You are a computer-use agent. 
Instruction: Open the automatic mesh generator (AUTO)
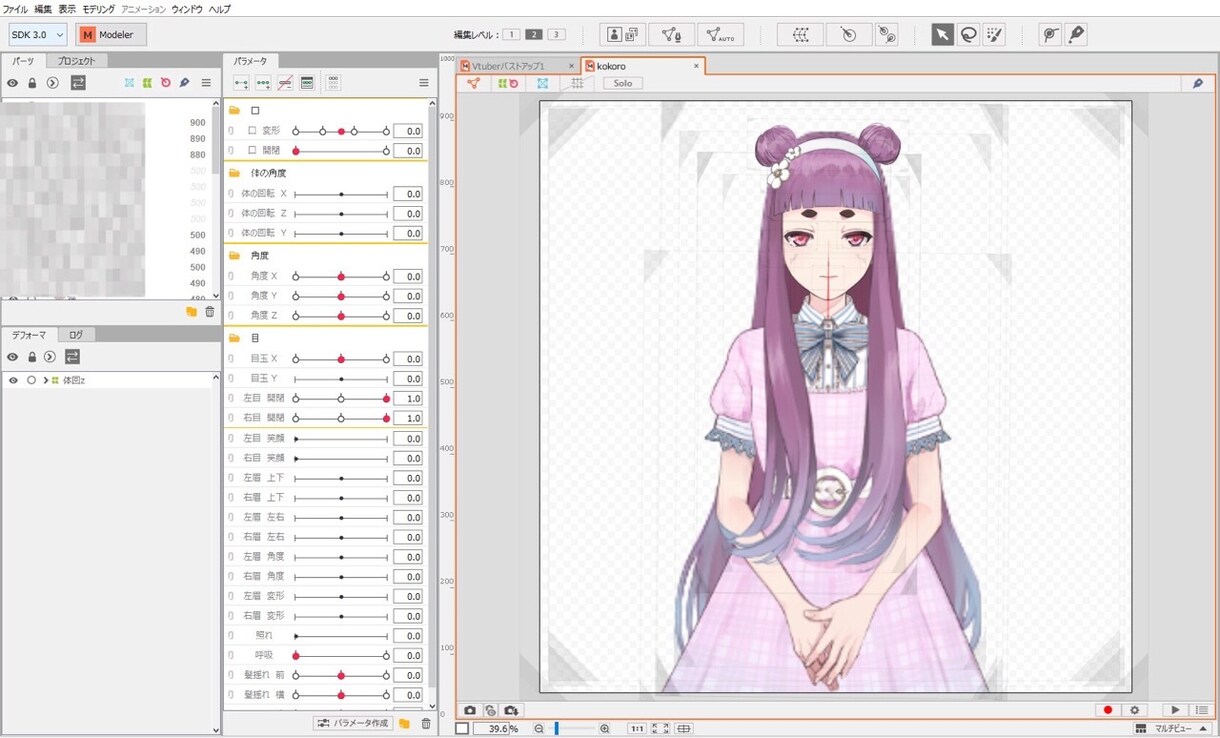point(720,35)
